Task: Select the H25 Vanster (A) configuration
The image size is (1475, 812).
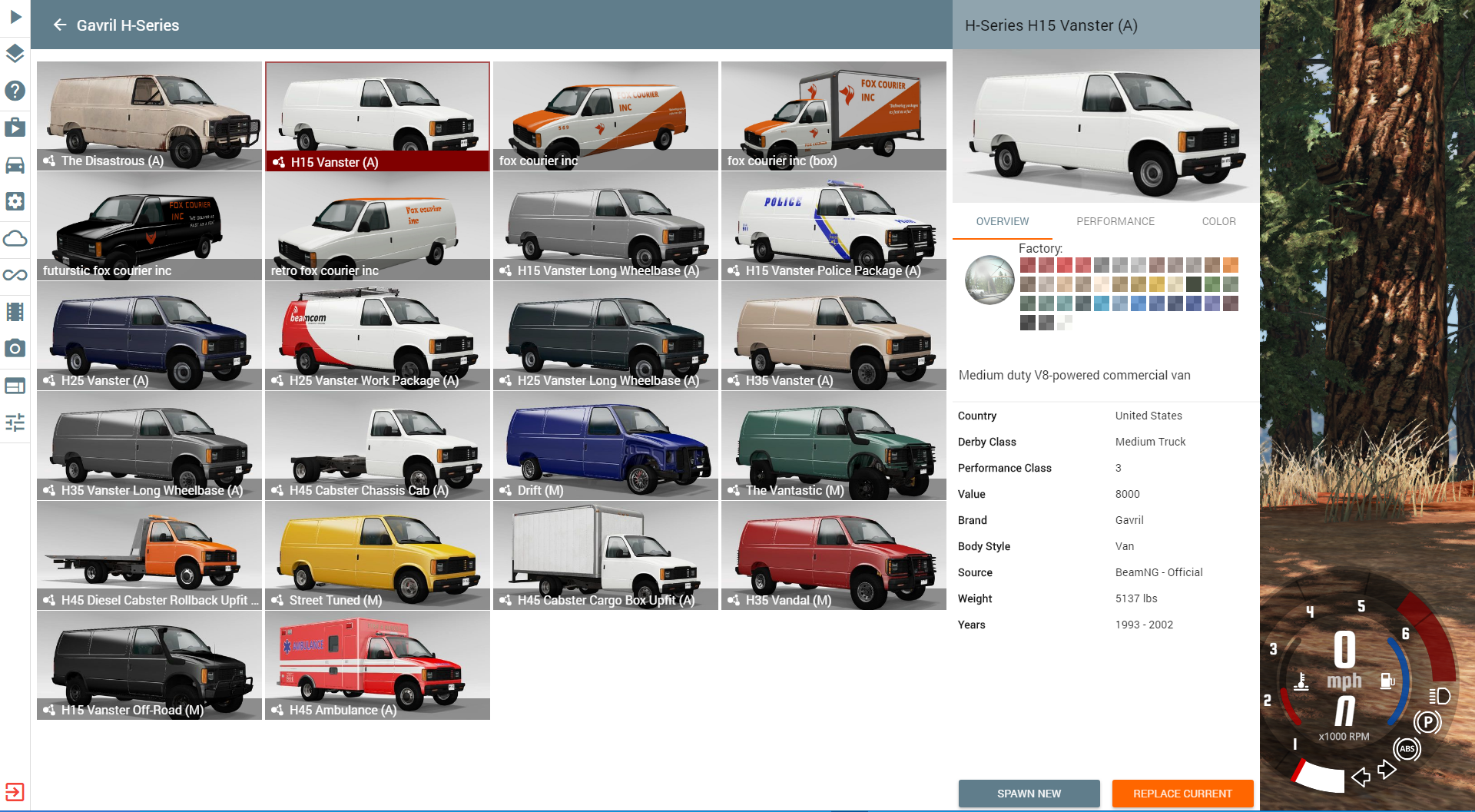Action: pos(149,336)
